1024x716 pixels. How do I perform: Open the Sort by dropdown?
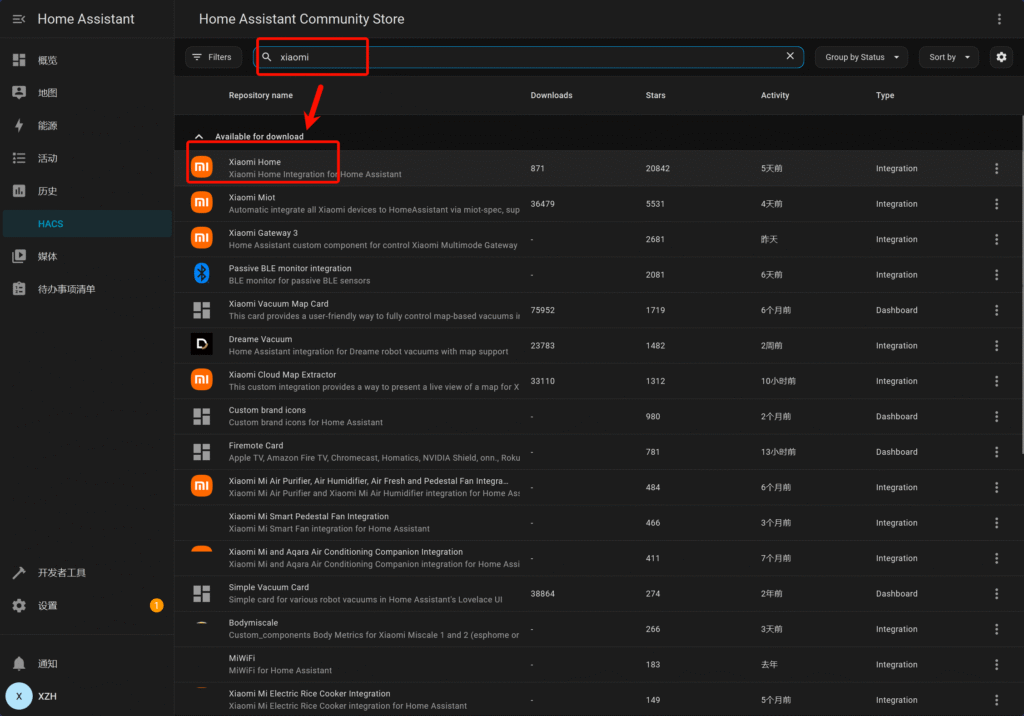949,57
